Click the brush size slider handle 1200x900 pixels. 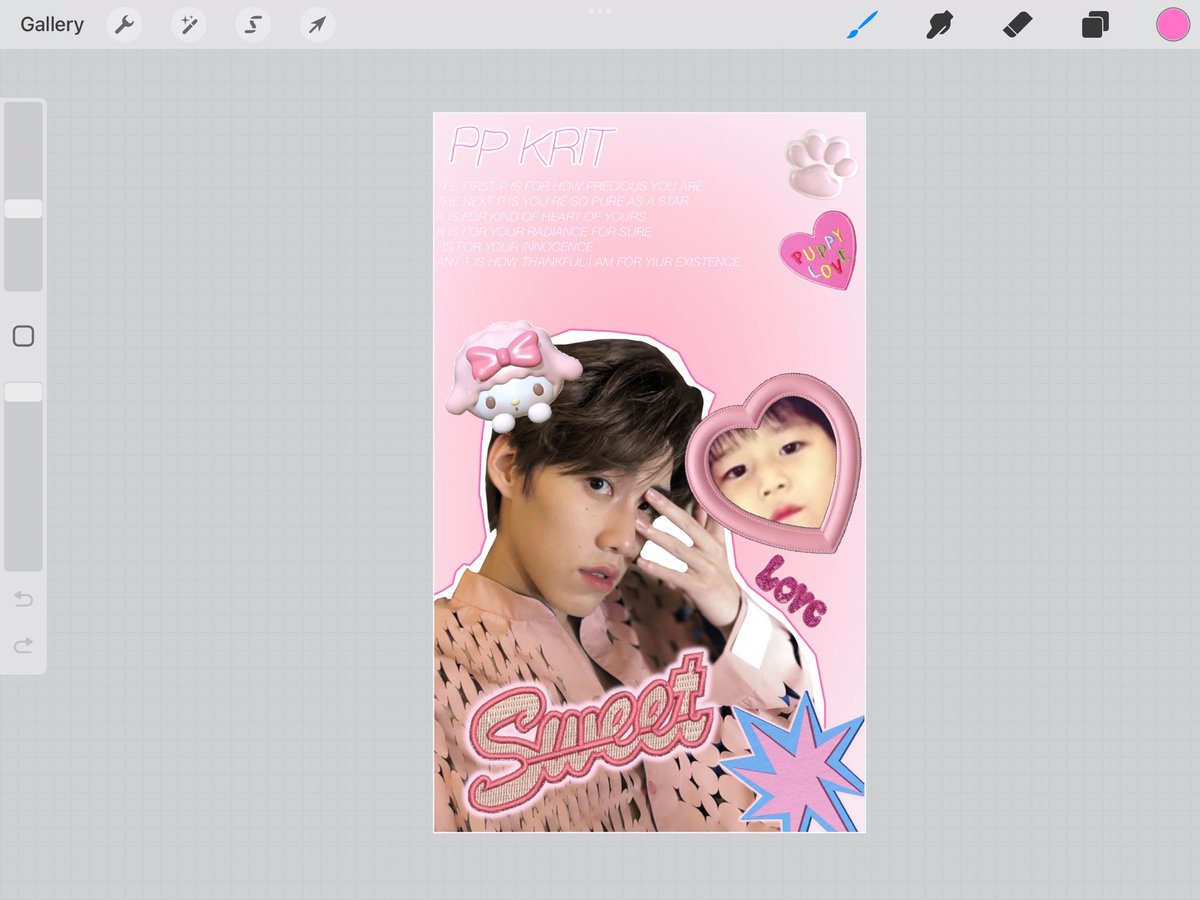(23, 208)
